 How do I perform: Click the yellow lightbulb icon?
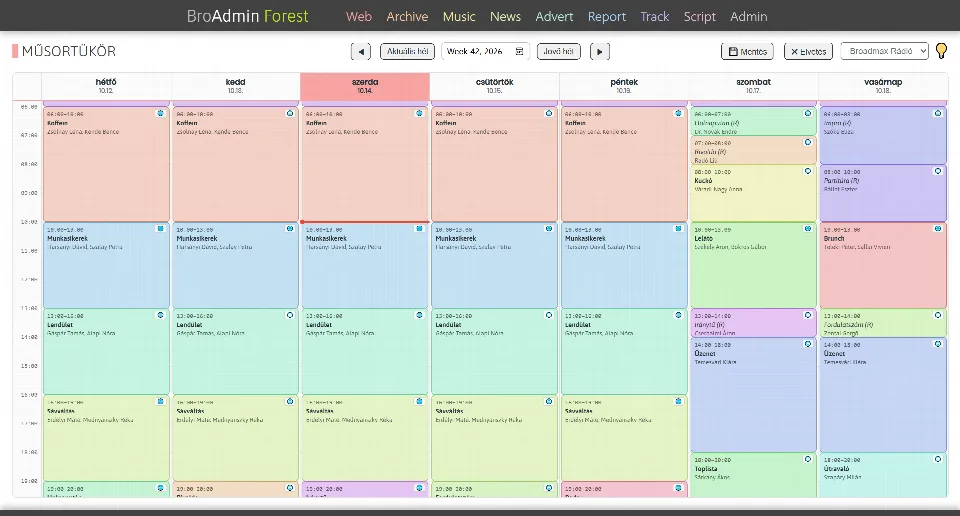pyautogui.click(x=942, y=51)
